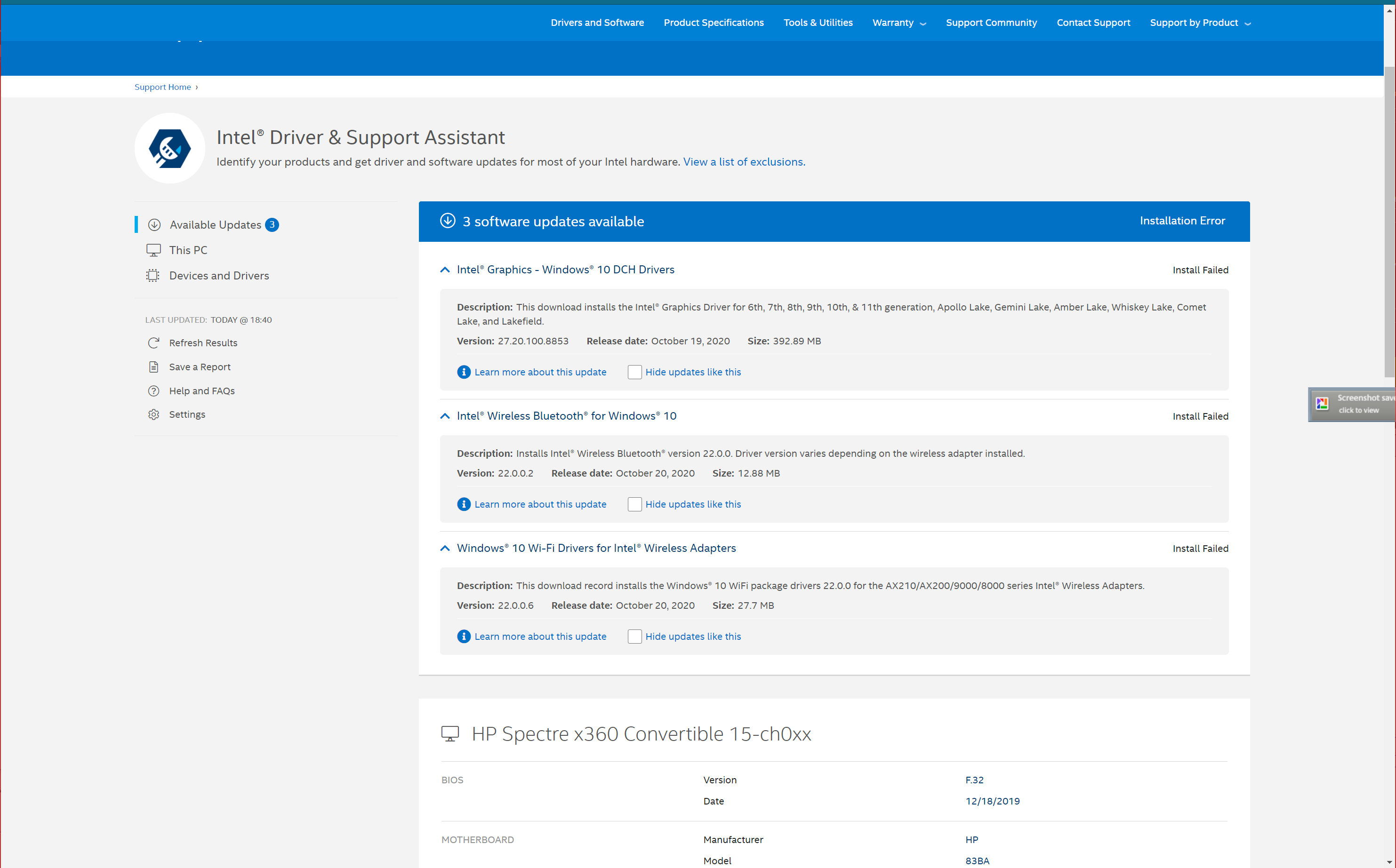Open the screenshot saved notification thumbnail
The height and width of the screenshot is (868, 1396).
1322,404
